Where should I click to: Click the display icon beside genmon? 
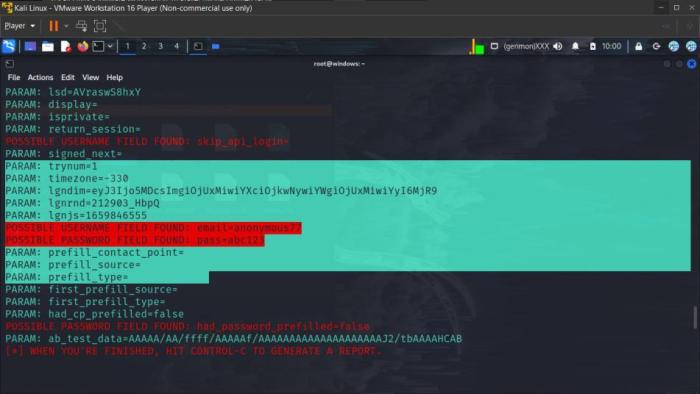click(494, 46)
